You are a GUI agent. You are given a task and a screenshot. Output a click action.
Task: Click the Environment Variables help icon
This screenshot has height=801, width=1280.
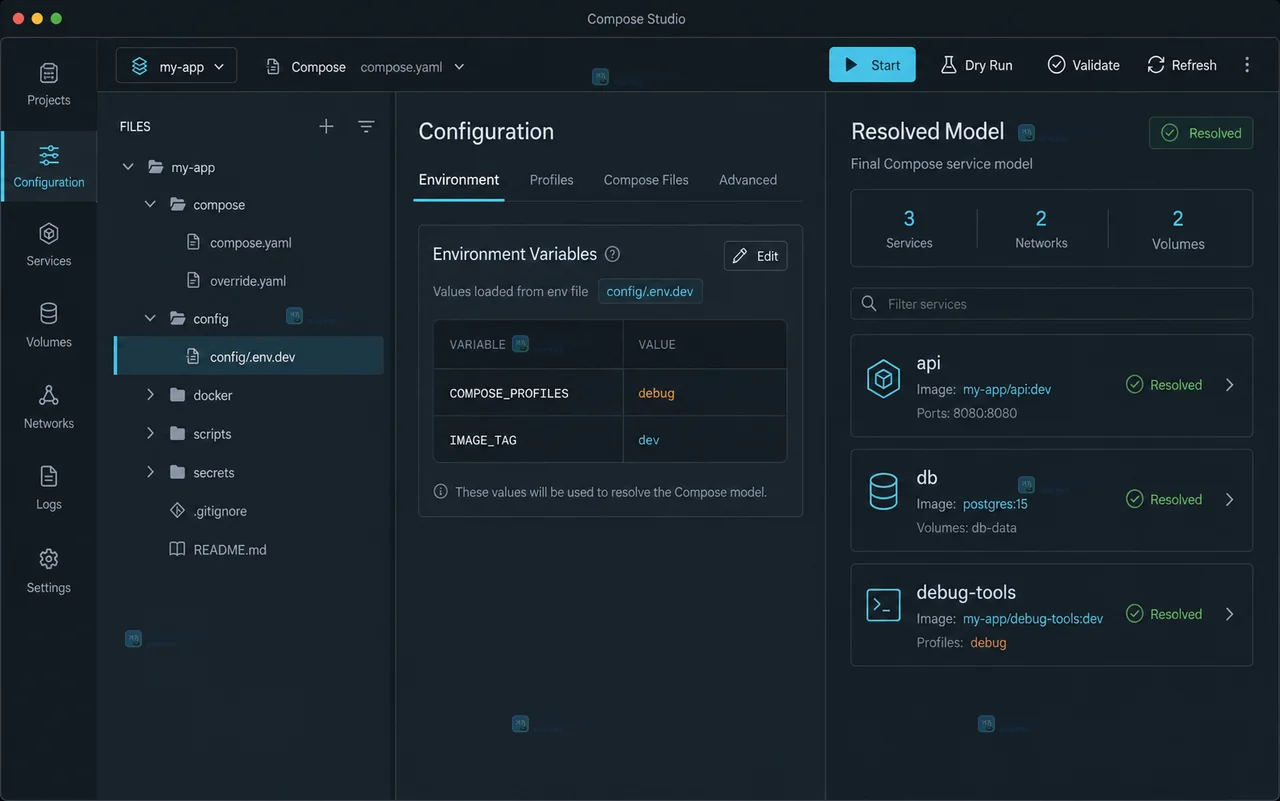613,254
